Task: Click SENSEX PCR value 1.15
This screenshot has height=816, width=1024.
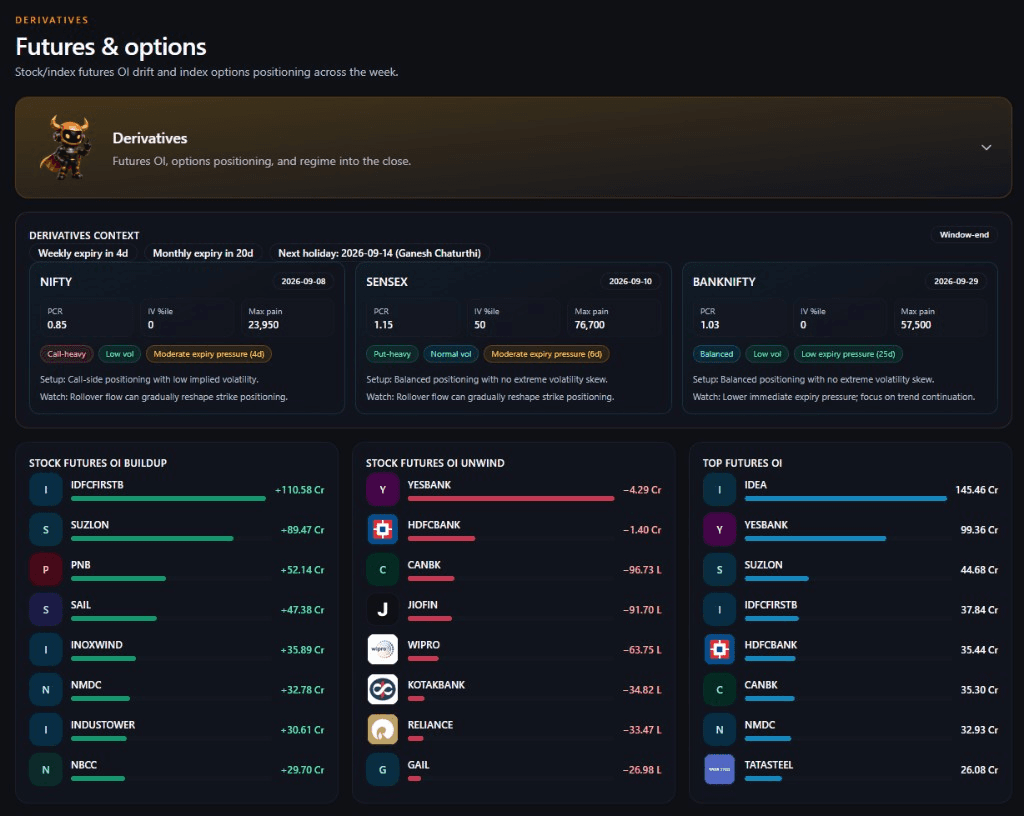Action: coord(383,325)
